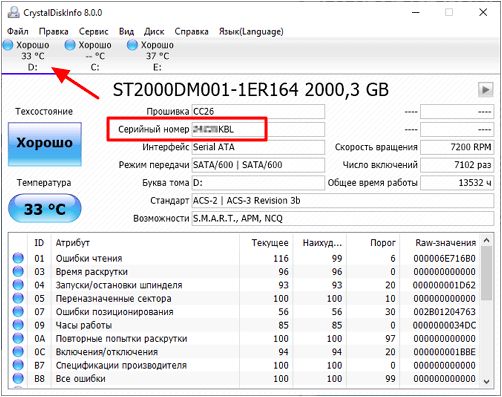Click the Интерфейс Serial ATA field
This screenshot has width=502, height=397.
click(x=258, y=147)
